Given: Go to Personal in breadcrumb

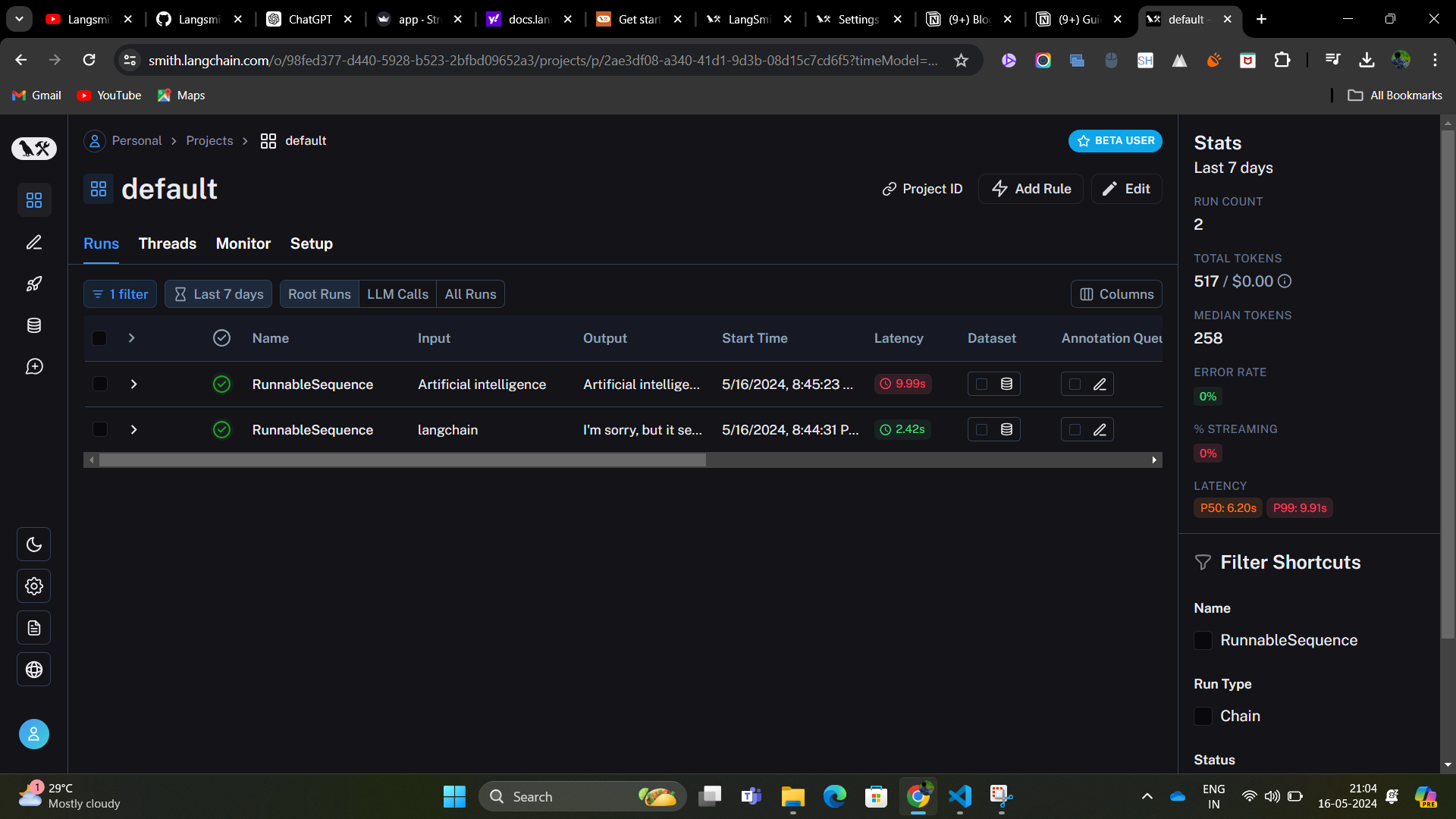Looking at the screenshot, I should (136, 141).
